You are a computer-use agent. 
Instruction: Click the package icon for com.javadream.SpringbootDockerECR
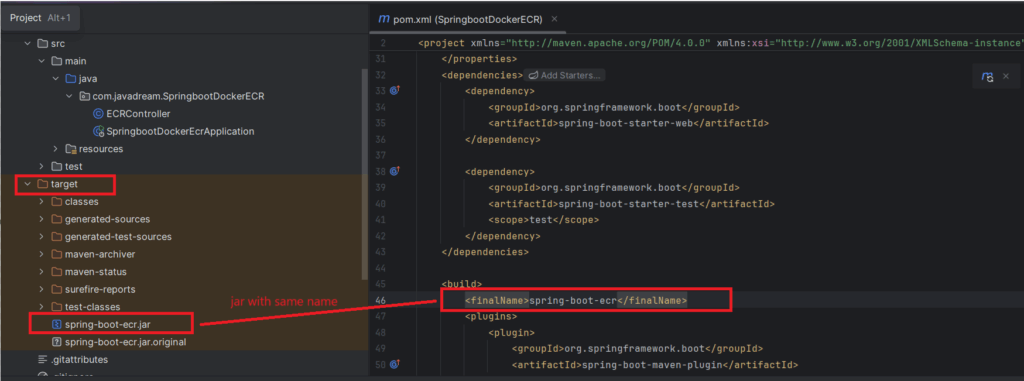coord(84,96)
